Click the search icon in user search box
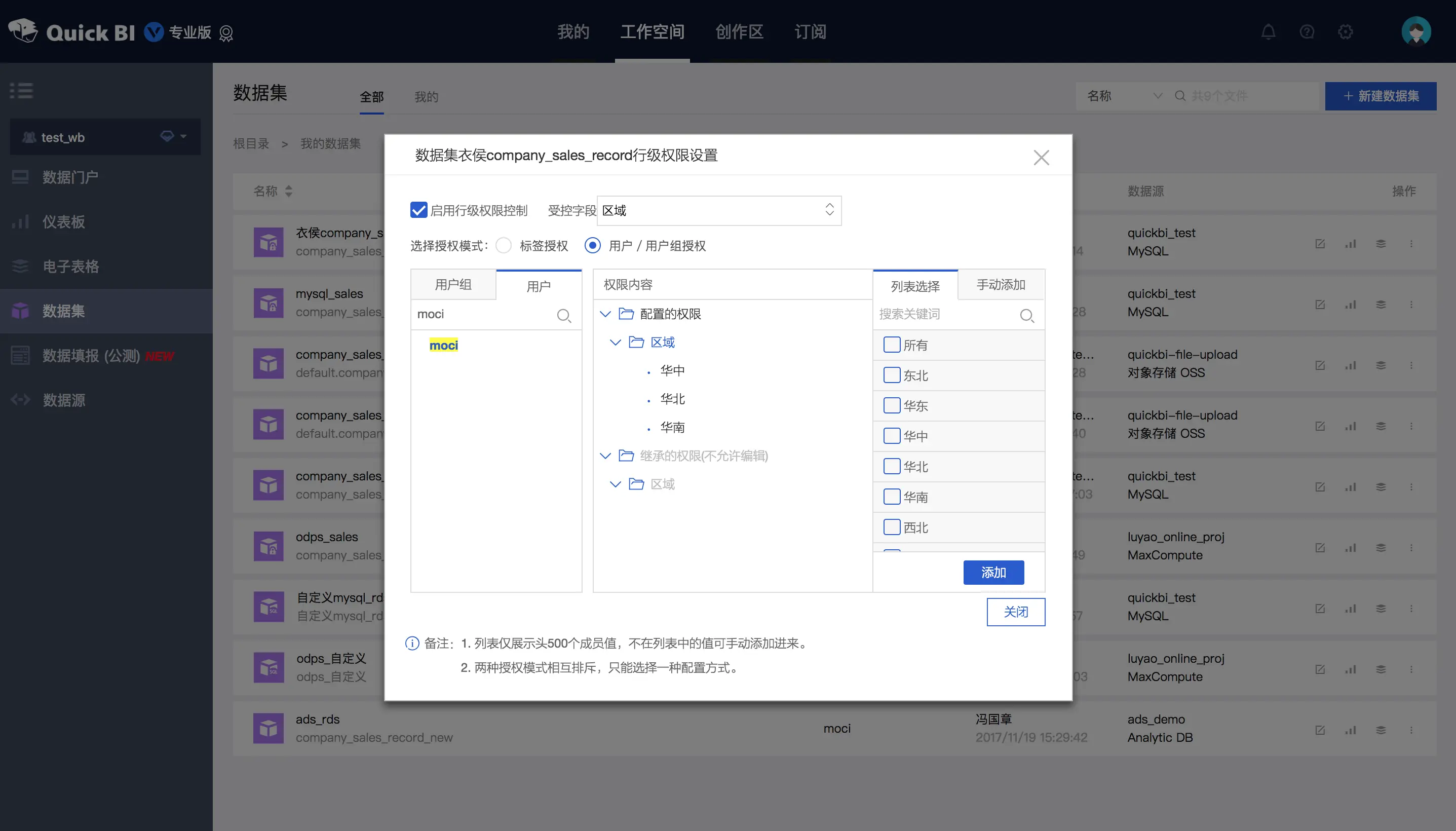Image resolution: width=1456 pixels, height=831 pixels. click(564, 315)
